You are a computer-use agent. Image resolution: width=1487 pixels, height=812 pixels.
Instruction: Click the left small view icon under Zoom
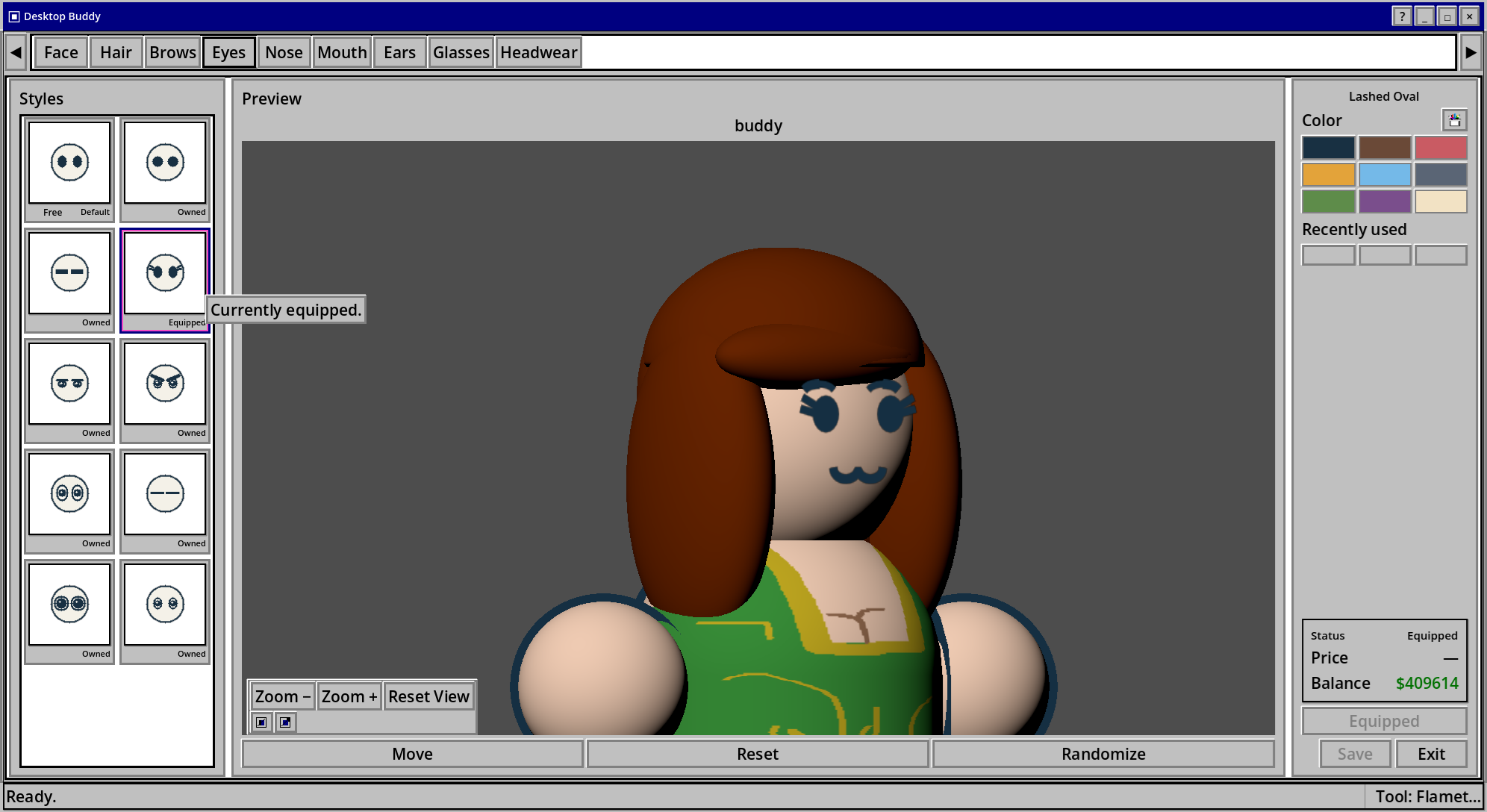tap(261, 722)
